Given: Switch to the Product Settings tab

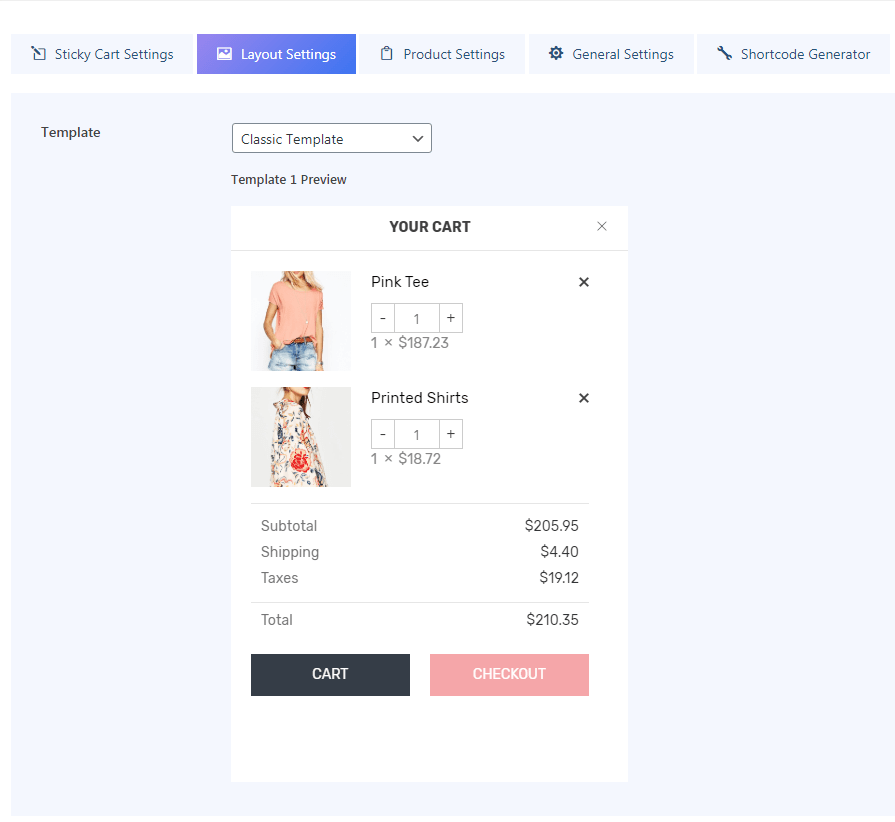Looking at the screenshot, I should coord(442,54).
